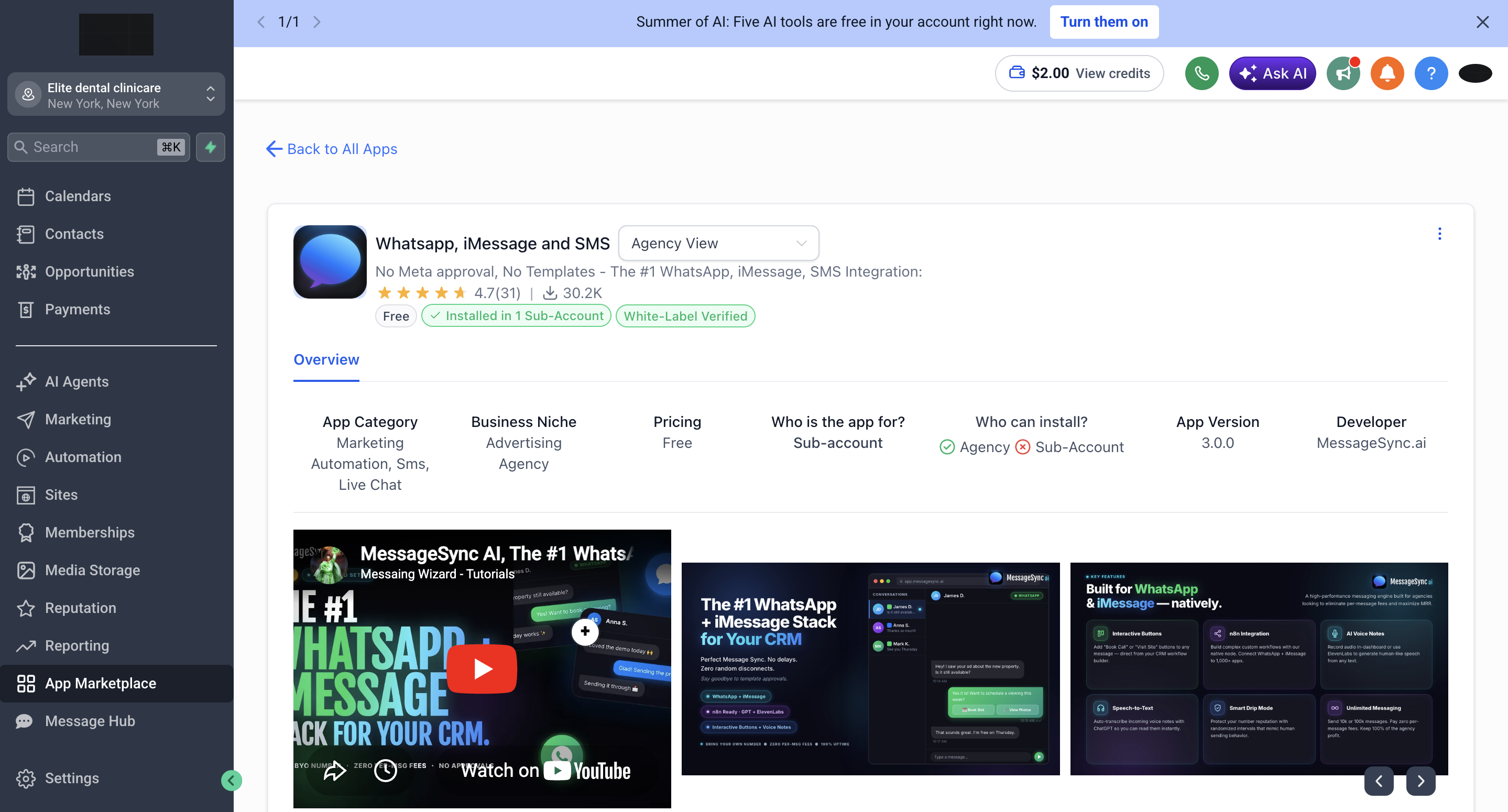Open Memberships in sidebar

pos(116,533)
